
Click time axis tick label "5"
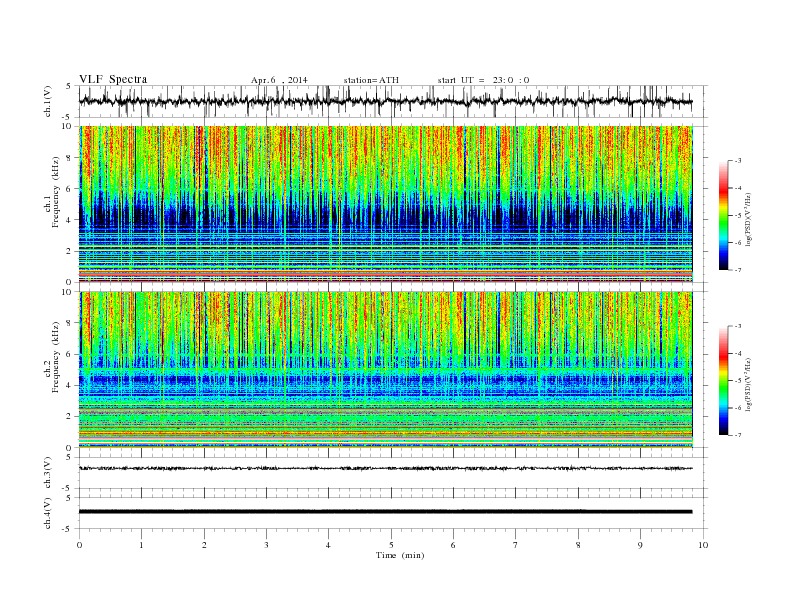(391, 545)
